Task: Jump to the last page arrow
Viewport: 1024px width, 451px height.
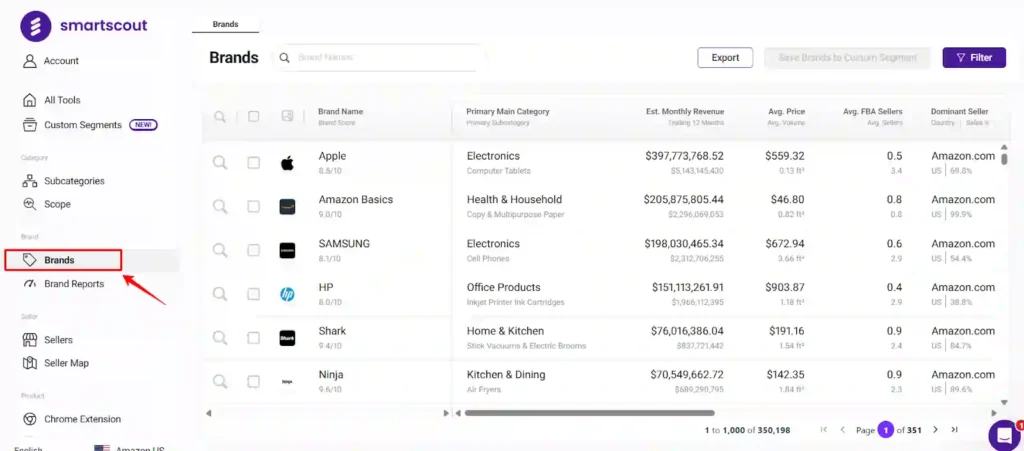Action: point(954,429)
